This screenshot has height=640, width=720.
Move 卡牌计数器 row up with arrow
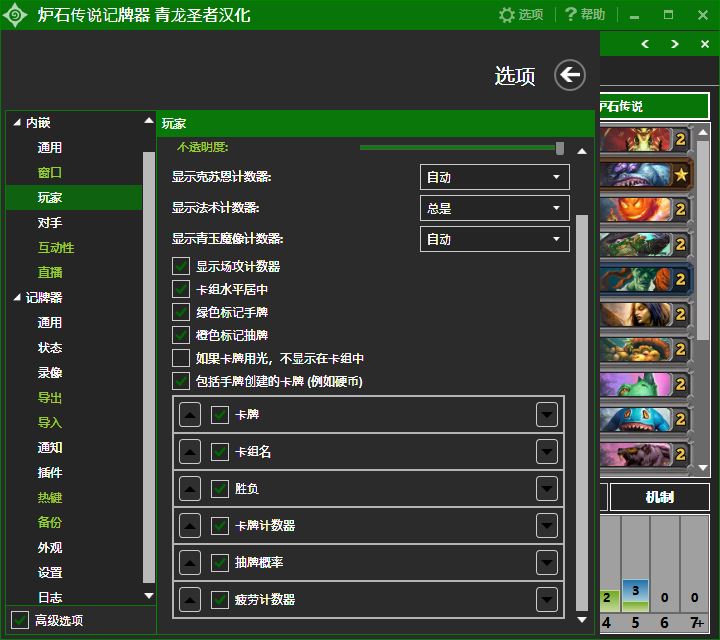(190, 526)
